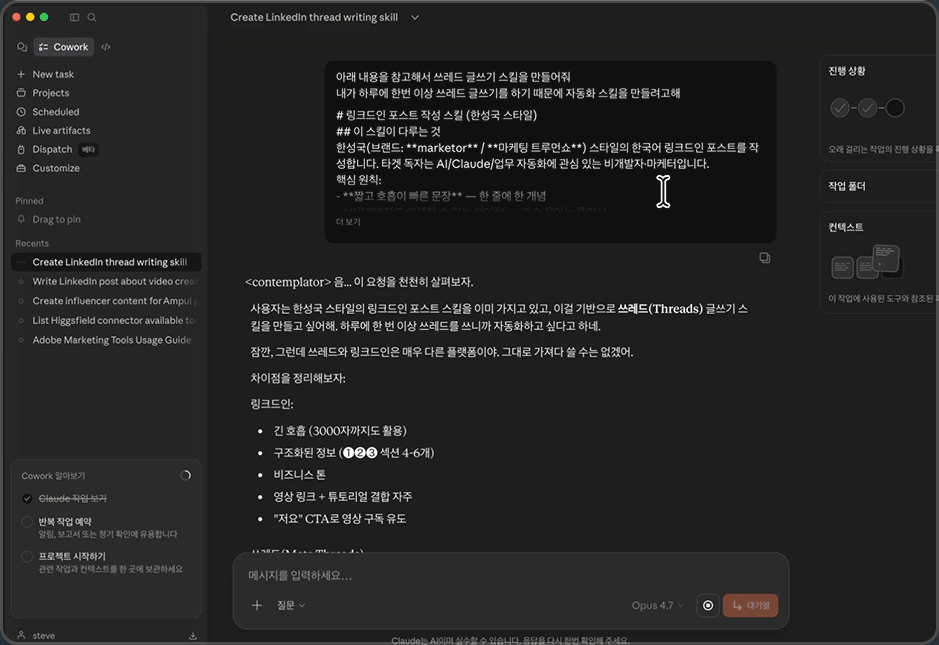Copy the user message with copy icon
Image resolution: width=939 pixels, height=645 pixels.
[765, 258]
